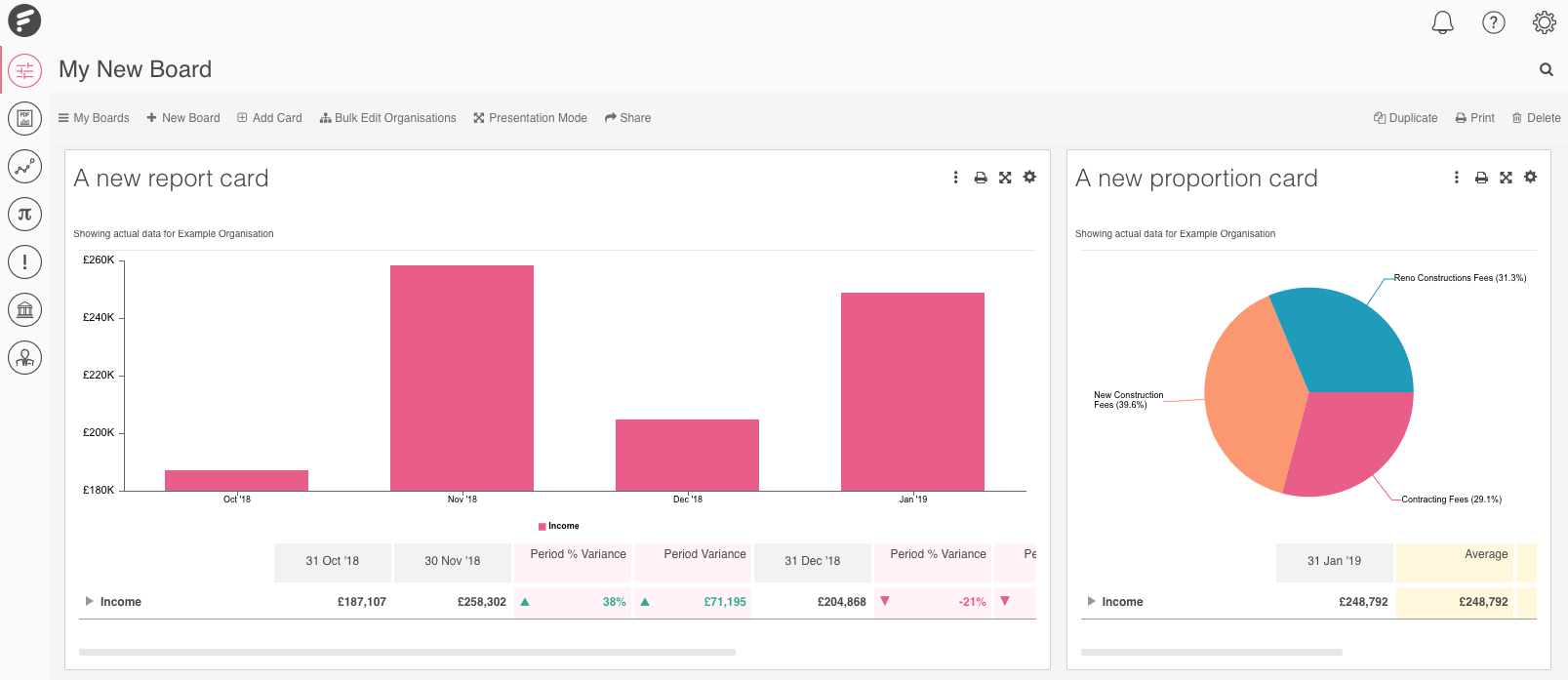The image size is (1568, 680).
Task: Open the help question mark icon
Action: pyautogui.click(x=1493, y=22)
